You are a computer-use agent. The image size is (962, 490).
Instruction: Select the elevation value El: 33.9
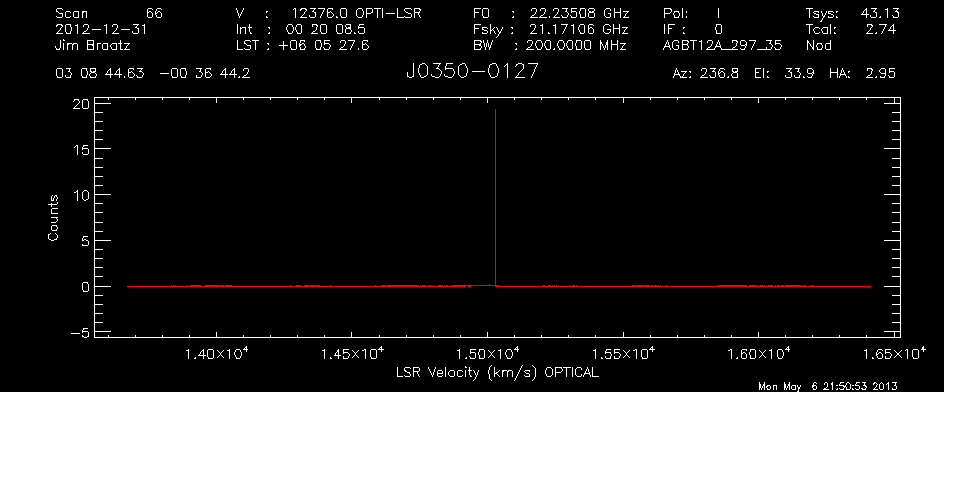point(784,74)
